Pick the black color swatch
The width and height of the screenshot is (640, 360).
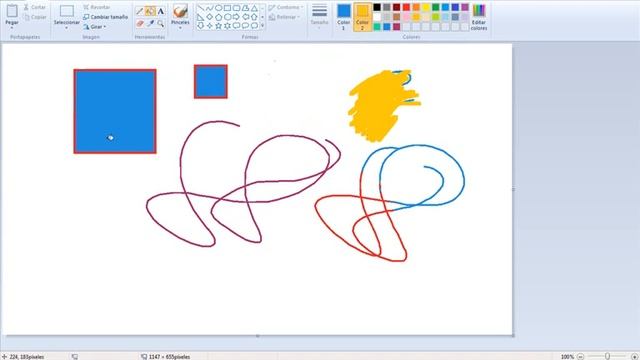[377, 7]
